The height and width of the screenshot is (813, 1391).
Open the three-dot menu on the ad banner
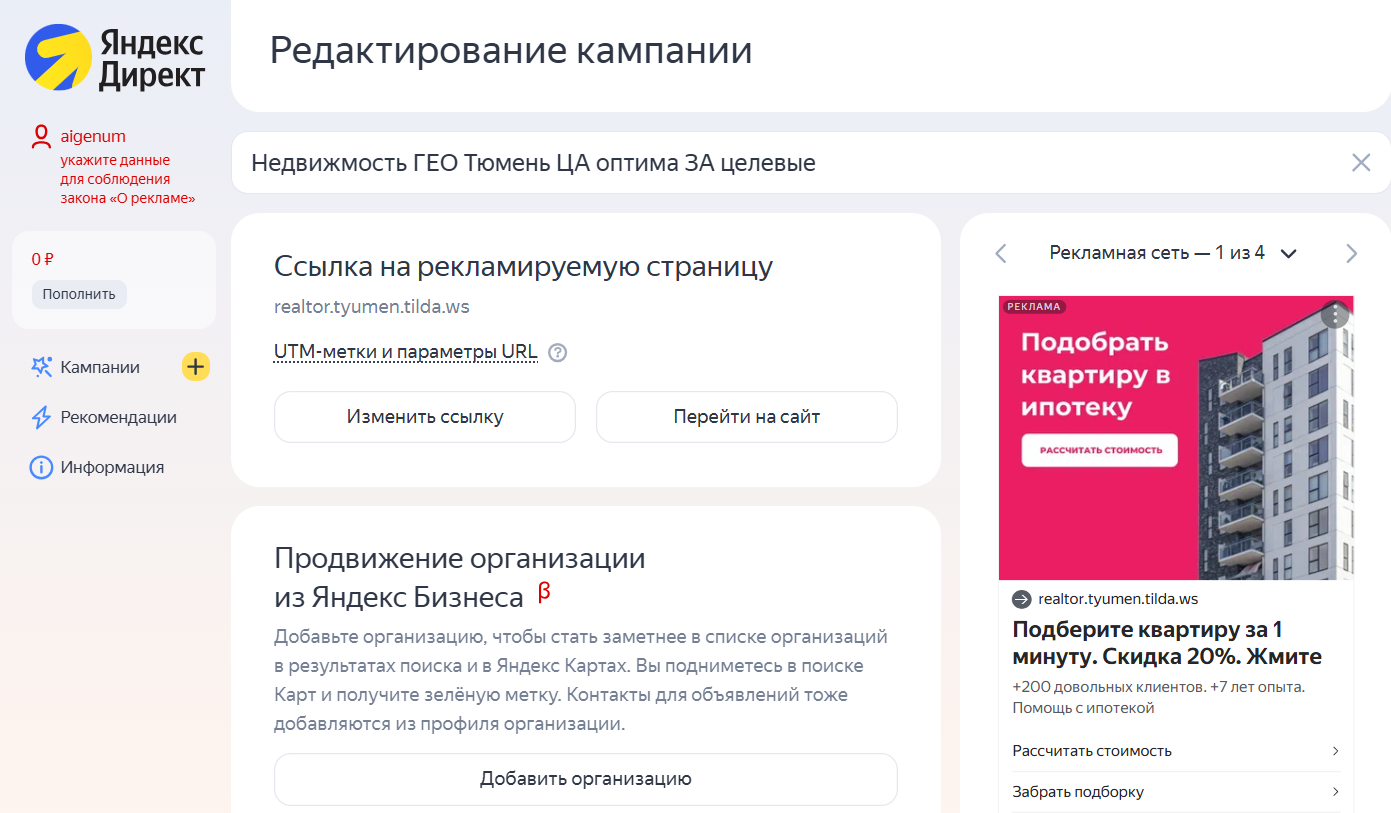point(1335,314)
